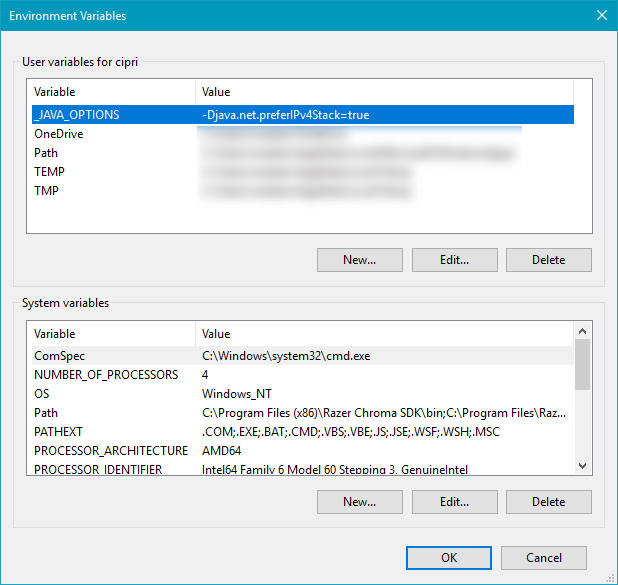This screenshot has width=618, height=585.
Task: Select the PATHEXT system variable
Action: click(303, 432)
